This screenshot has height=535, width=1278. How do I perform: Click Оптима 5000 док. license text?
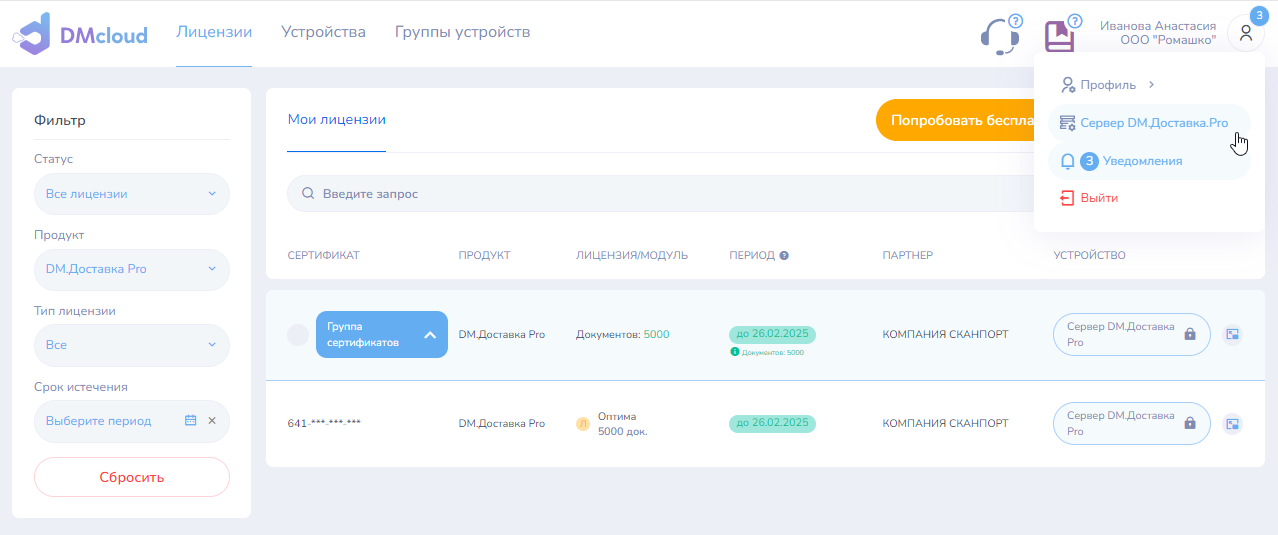622,424
